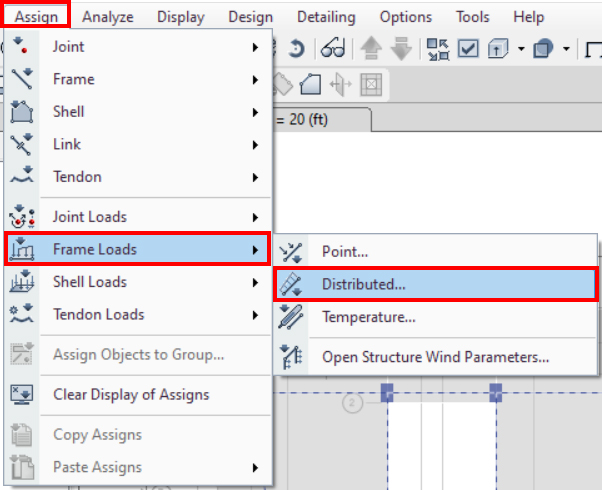Open the Detailing menu
Screen dimensions: 602x490
tap(326, 17)
